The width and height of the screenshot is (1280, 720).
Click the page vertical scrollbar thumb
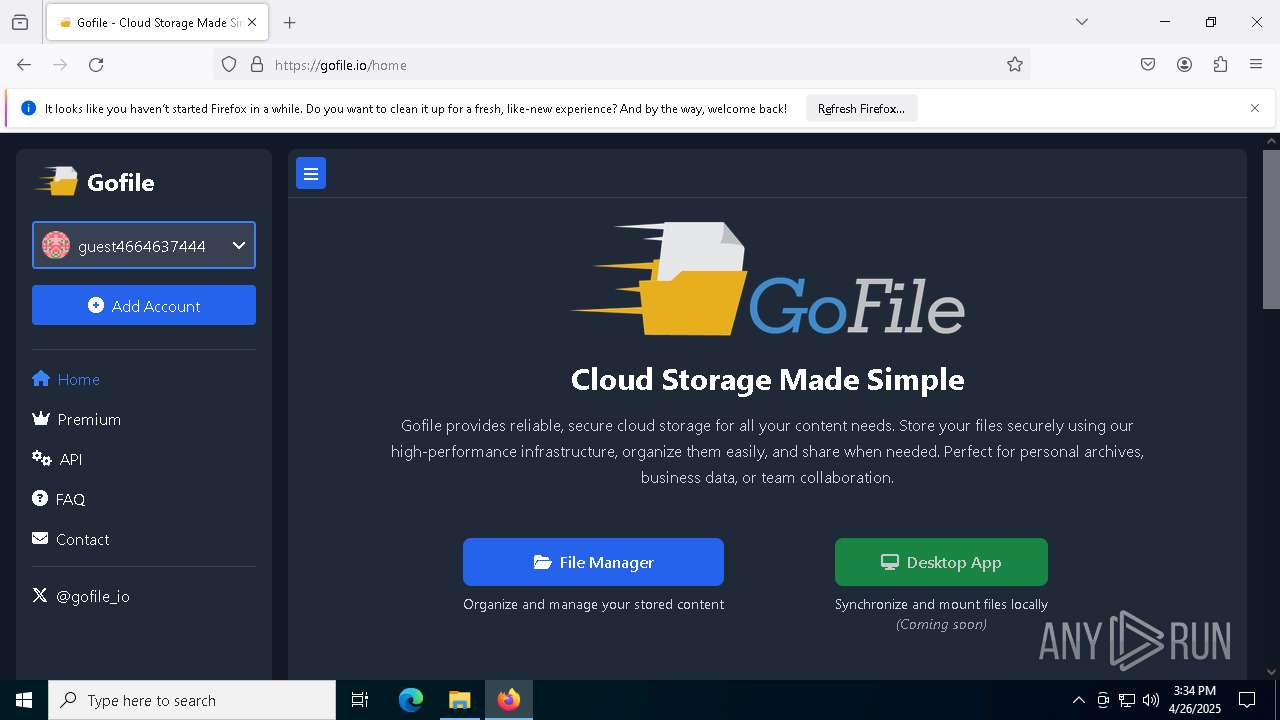coord(1272,230)
